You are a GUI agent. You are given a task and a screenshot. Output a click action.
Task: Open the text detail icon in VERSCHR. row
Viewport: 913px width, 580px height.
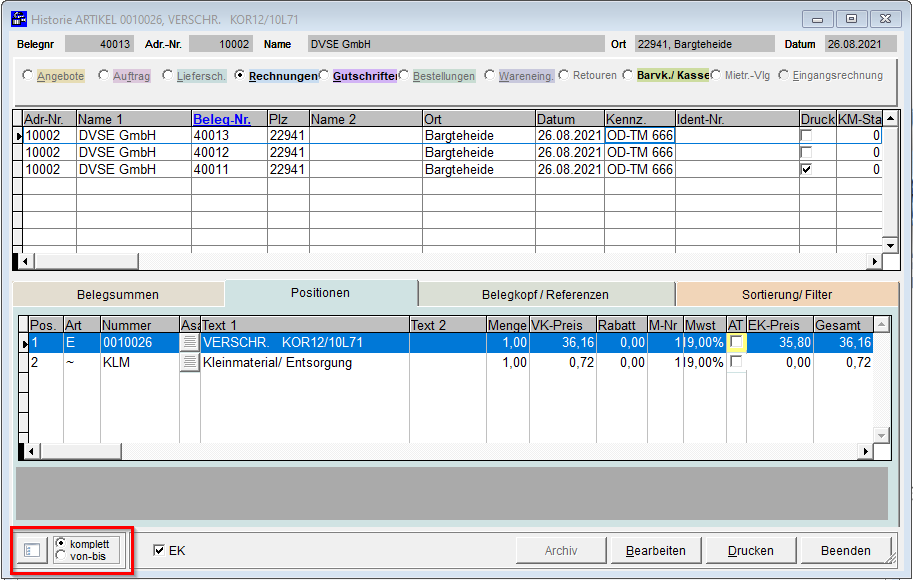coord(189,342)
